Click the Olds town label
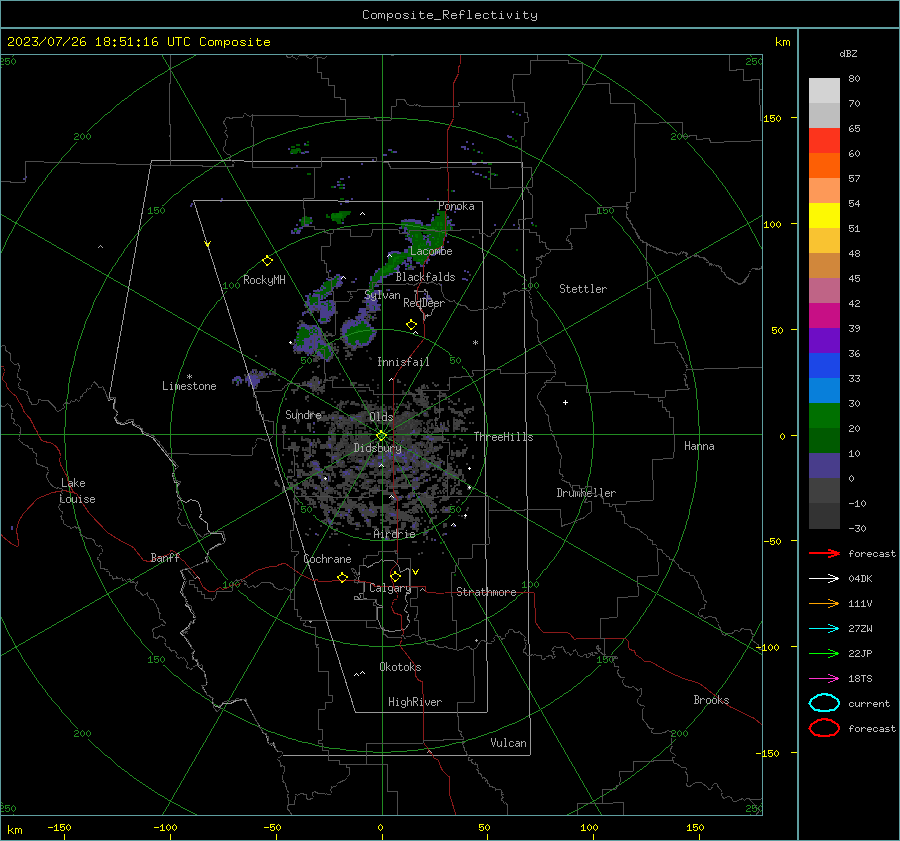 click(x=381, y=417)
